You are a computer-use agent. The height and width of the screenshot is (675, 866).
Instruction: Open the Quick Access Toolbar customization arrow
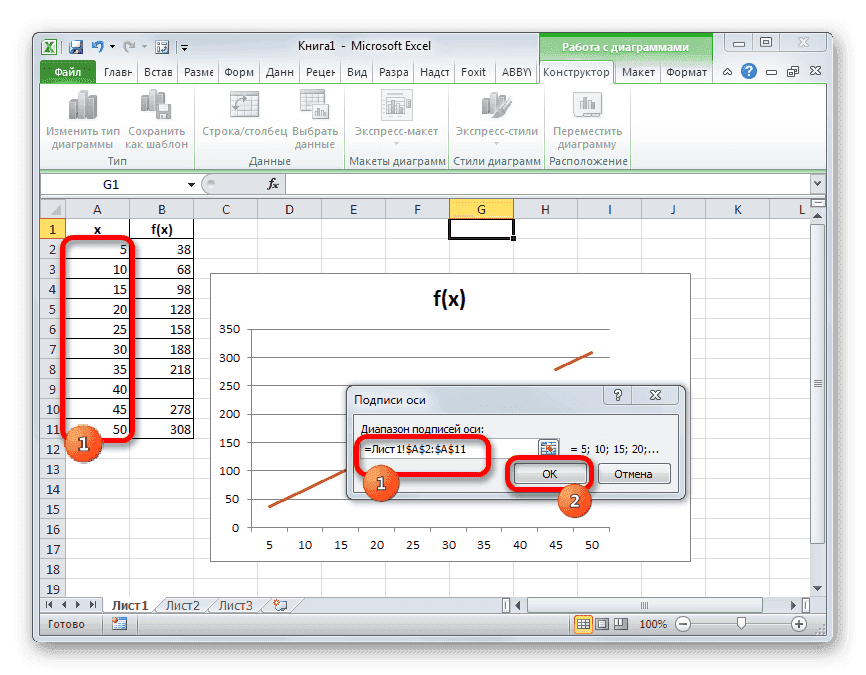click(x=183, y=46)
